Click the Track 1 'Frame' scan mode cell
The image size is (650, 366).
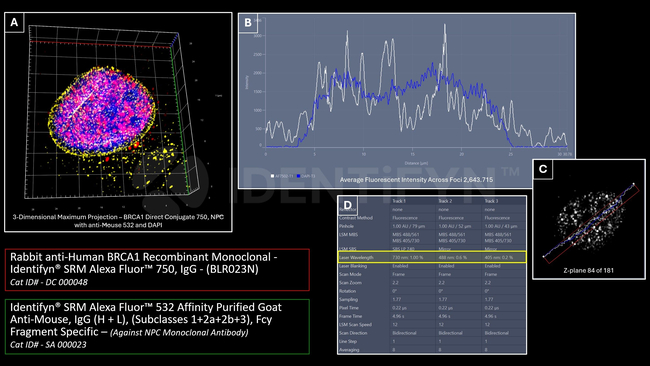tap(398, 274)
